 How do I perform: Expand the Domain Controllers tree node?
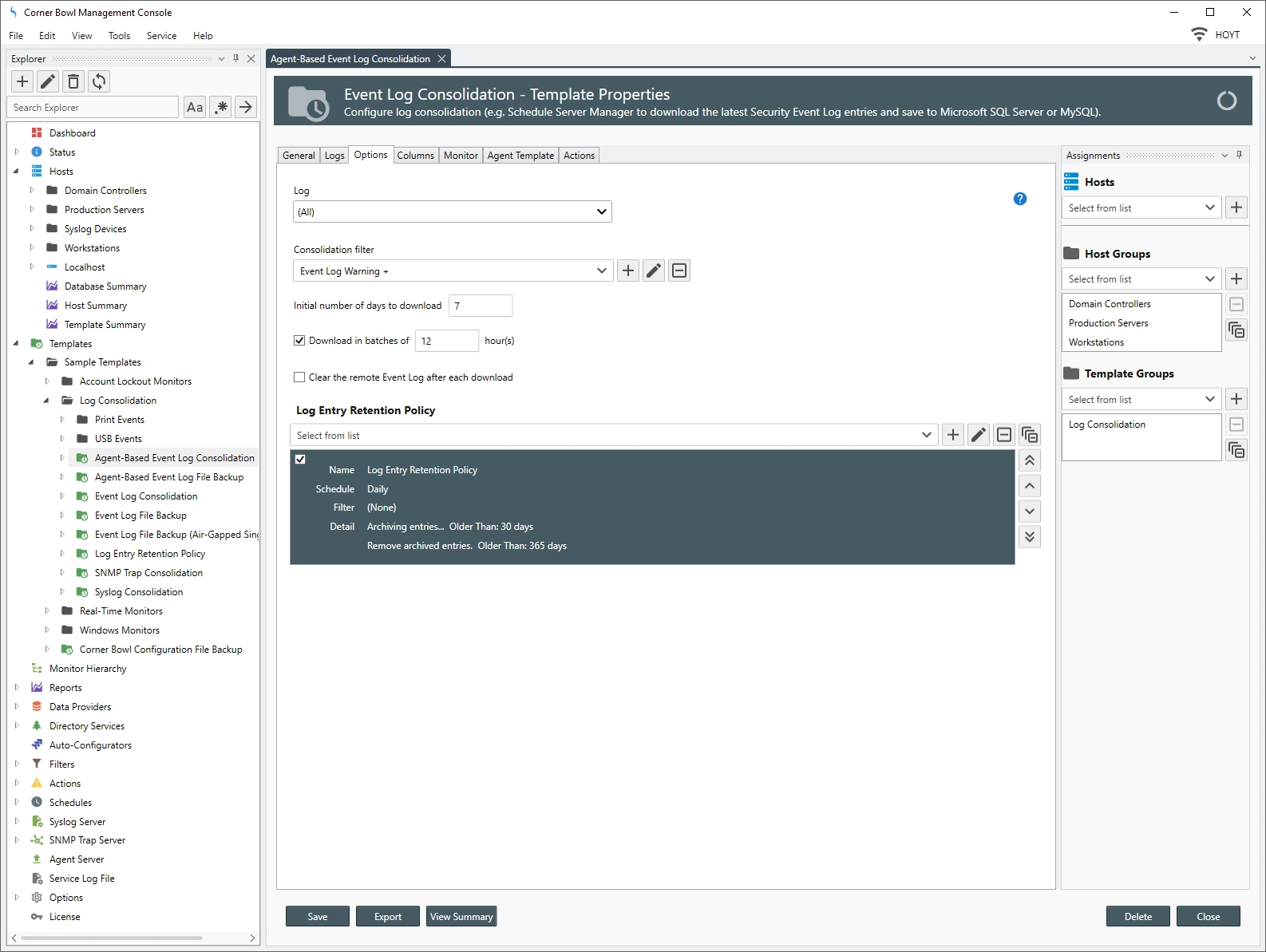[32, 191]
